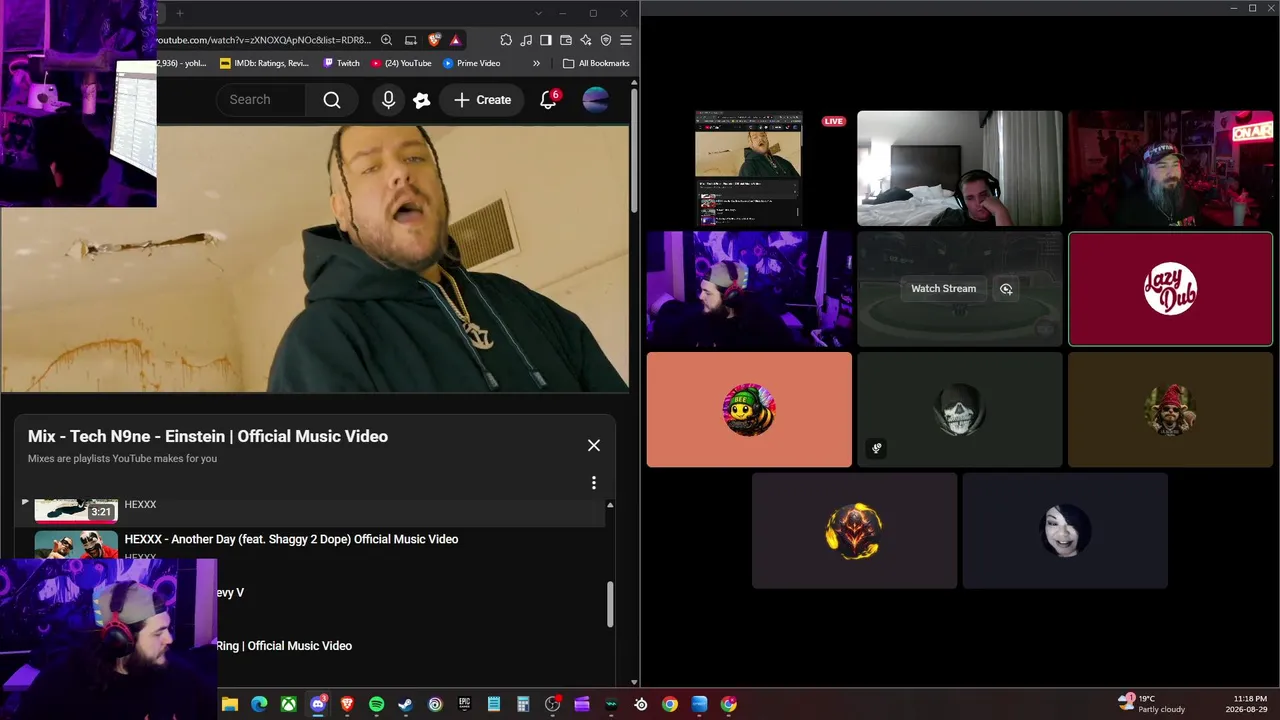Open the YouTube notifications bell
The height and width of the screenshot is (720, 1280).
(x=548, y=100)
